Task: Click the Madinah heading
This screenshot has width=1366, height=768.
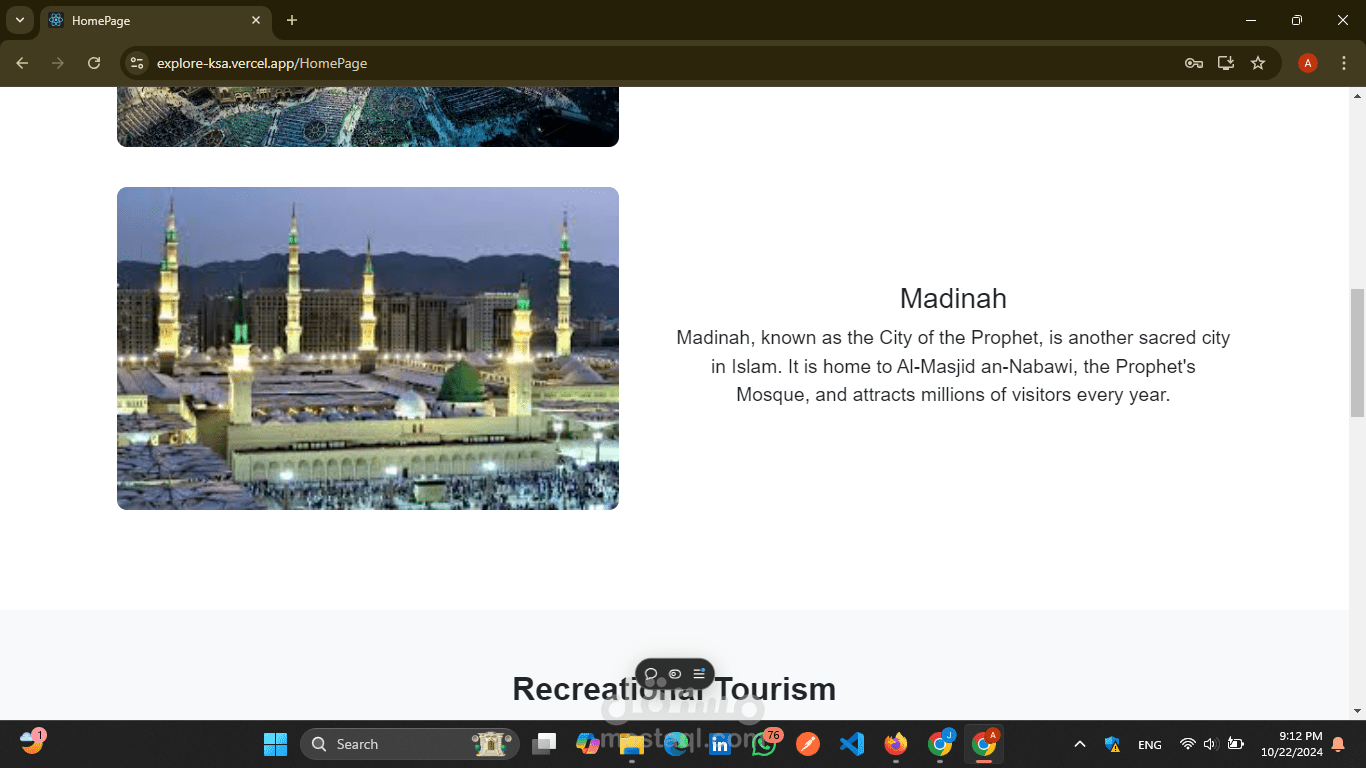Action: (953, 298)
